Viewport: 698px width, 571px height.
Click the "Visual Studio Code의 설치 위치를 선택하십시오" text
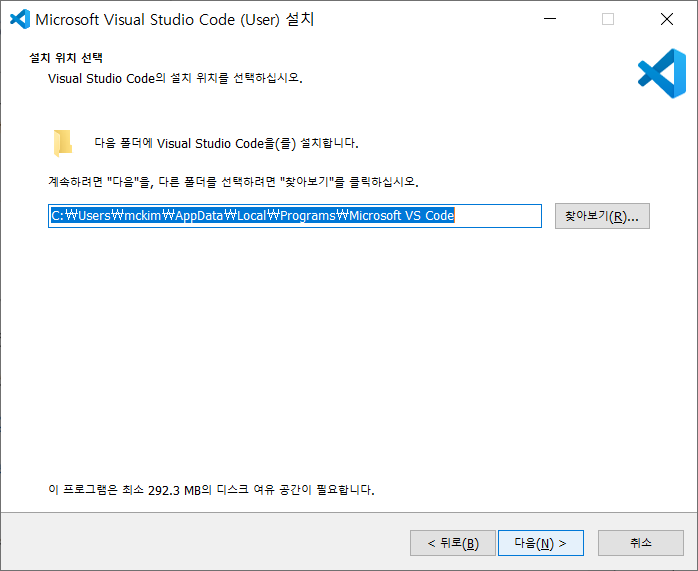point(175,78)
